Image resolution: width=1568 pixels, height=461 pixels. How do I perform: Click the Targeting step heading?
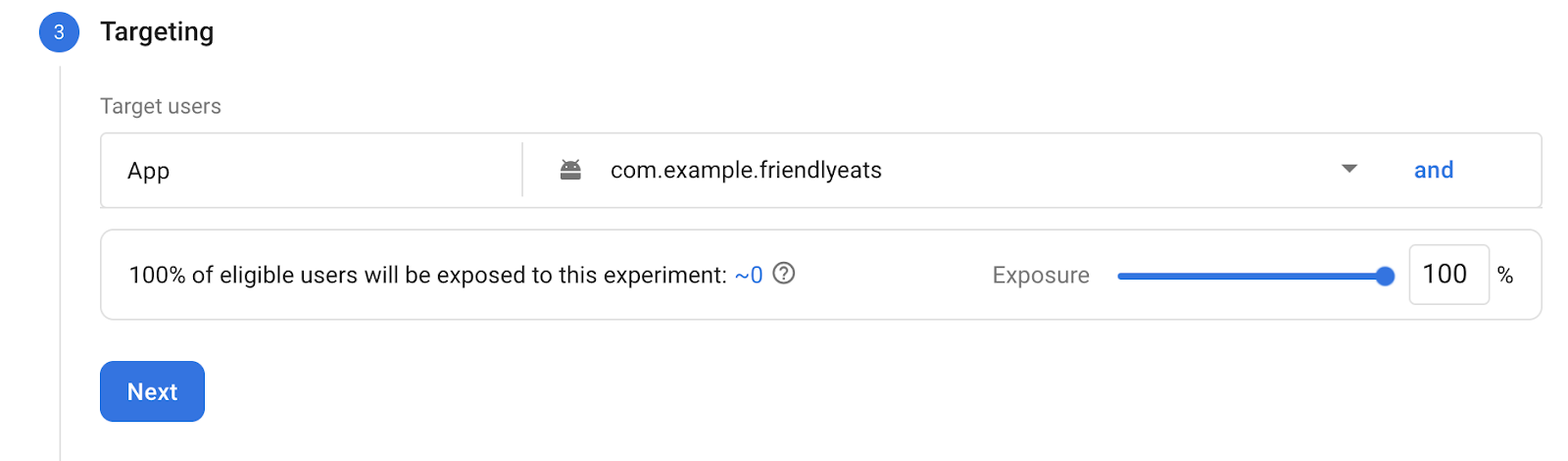tap(157, 32)
